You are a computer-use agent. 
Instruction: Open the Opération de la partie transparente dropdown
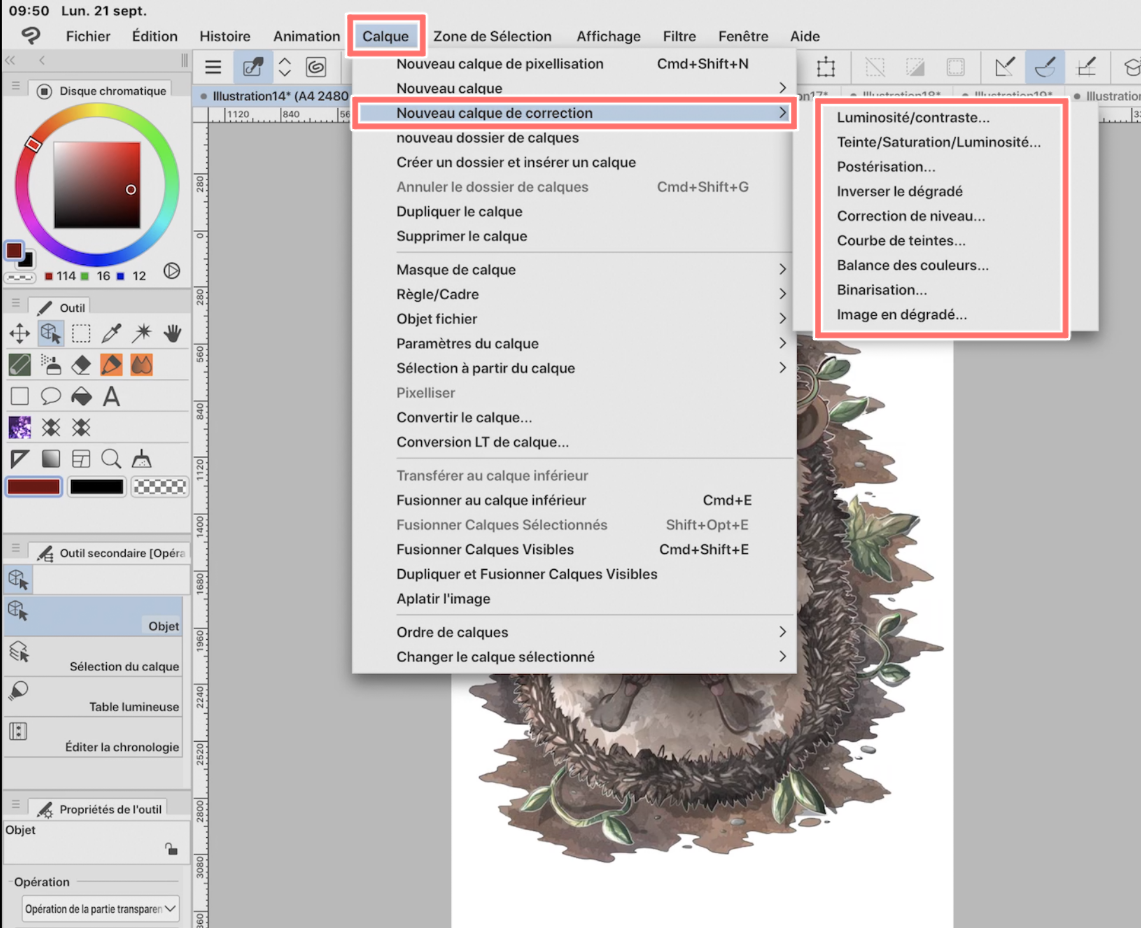tap(100, 909)
